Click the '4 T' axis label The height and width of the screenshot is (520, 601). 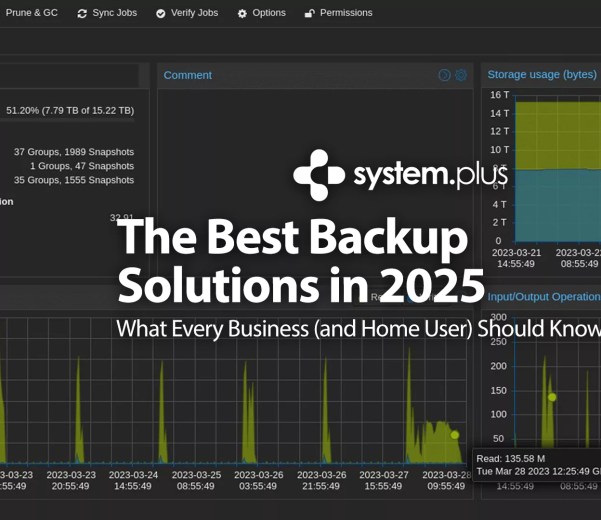pos(500,205)
